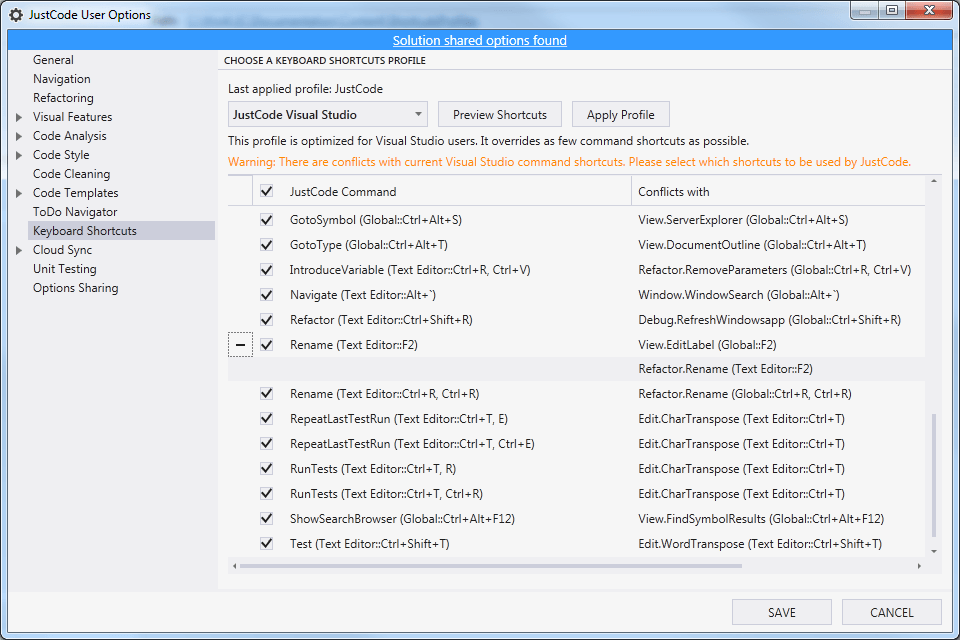Click the SAVE button
The width and height of the screenshot is (960, 640).
click(x=782, y=612)
